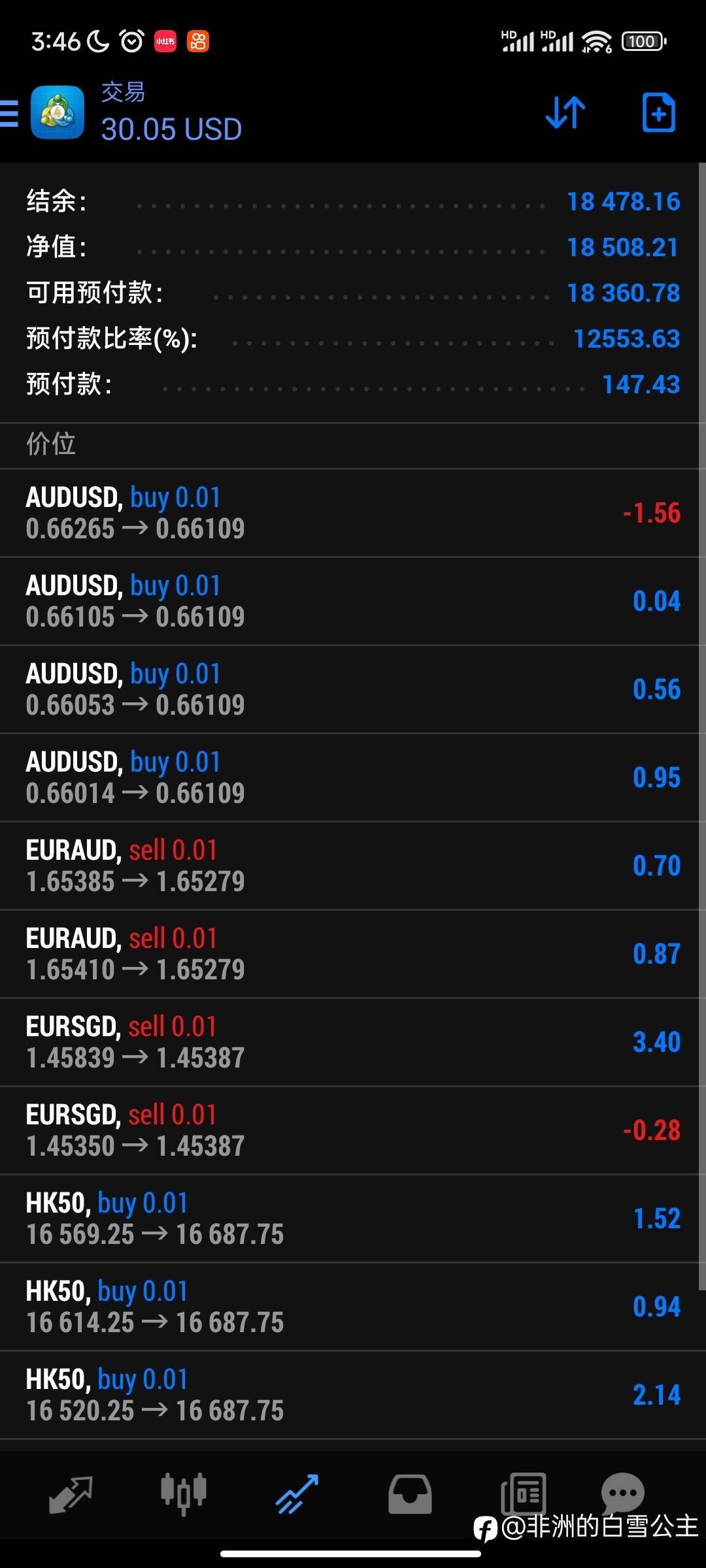Tap HK50 position with 2.14 profit
Viewport: 706px width, 1568px height.
click(x=353, y=1395)
